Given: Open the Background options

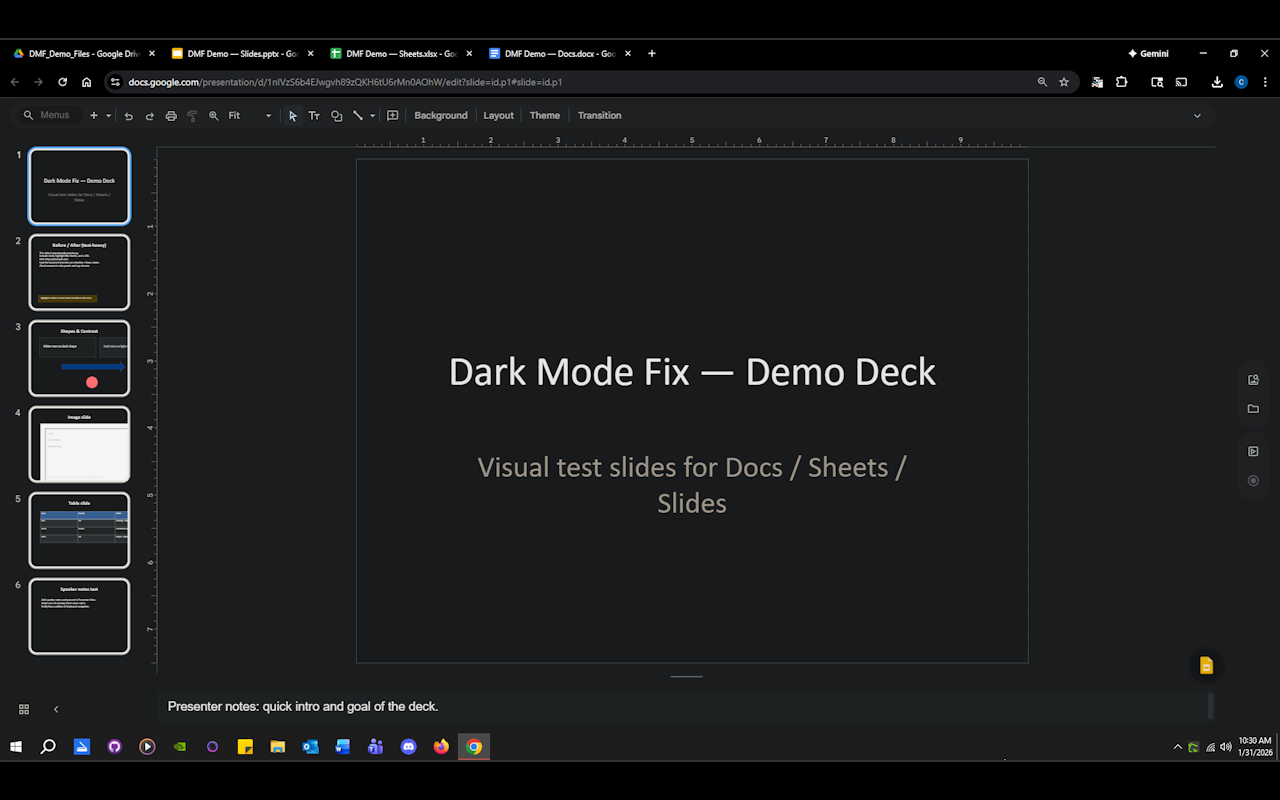Looking at the screenshot, I should (441, 116).
